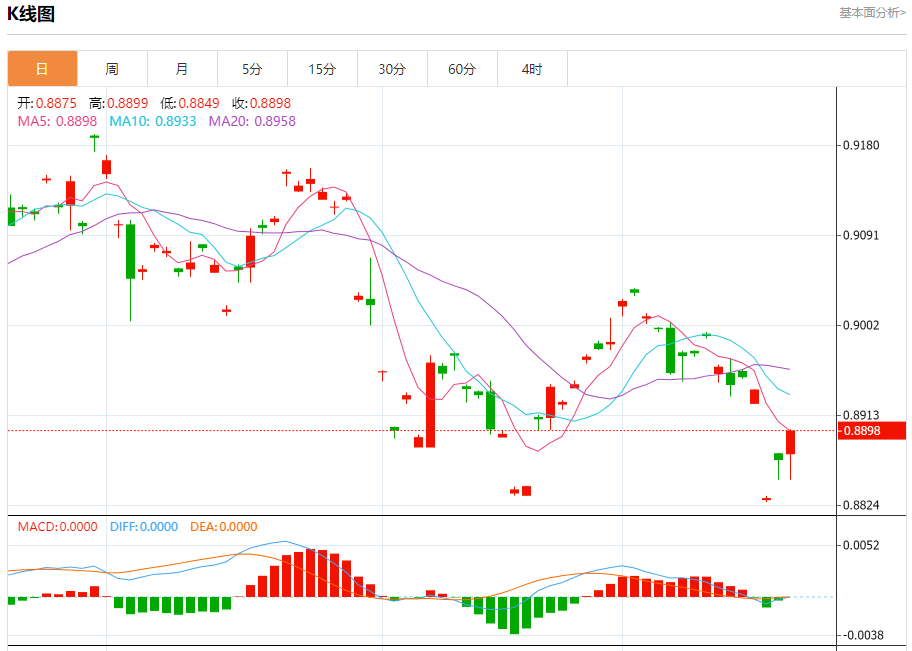Click the tallest red MACD histogram bar
The width and height of the screenshot is (912, 651).
click(310, 573)
